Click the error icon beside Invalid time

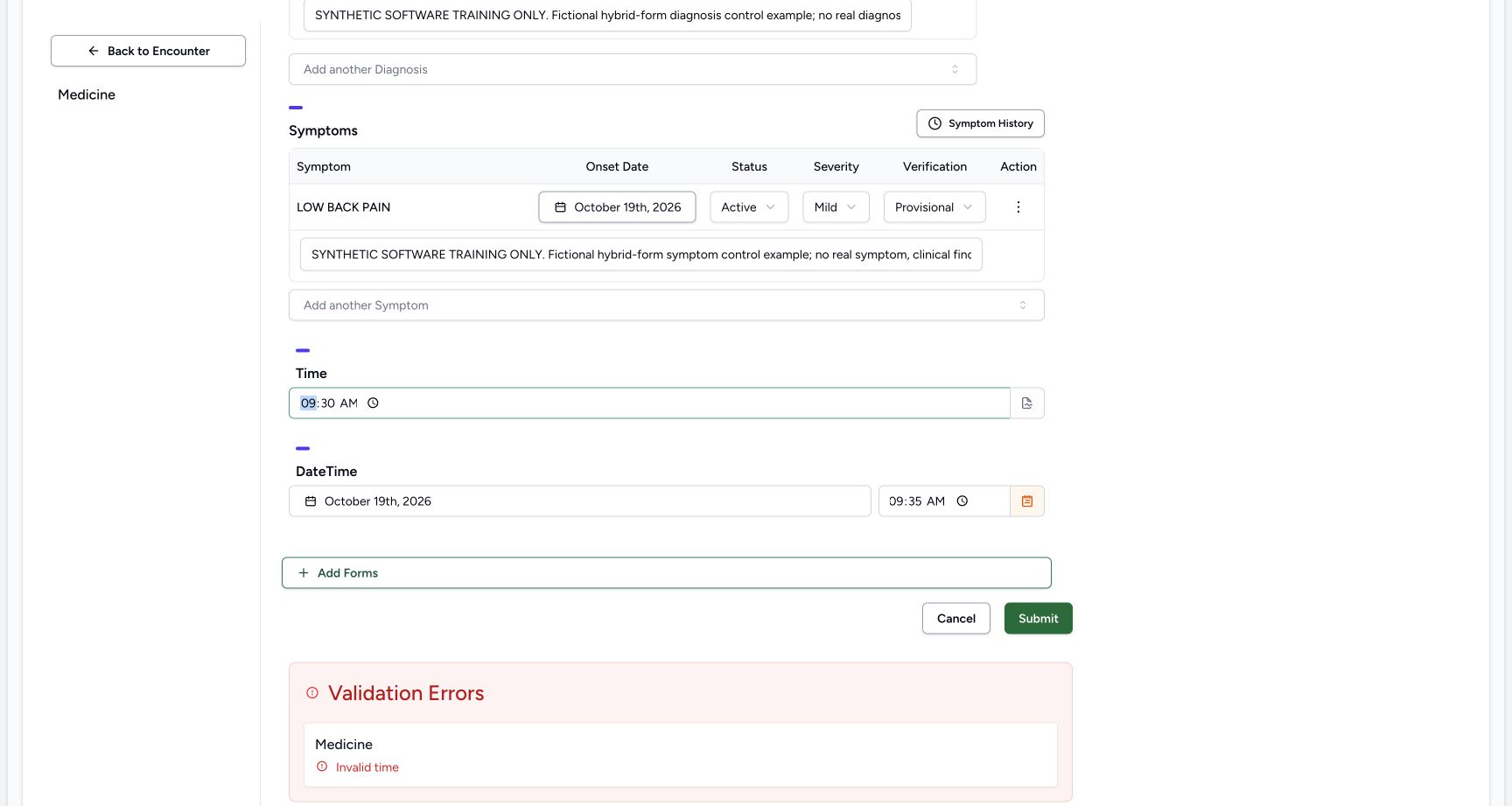click(322, 767)
